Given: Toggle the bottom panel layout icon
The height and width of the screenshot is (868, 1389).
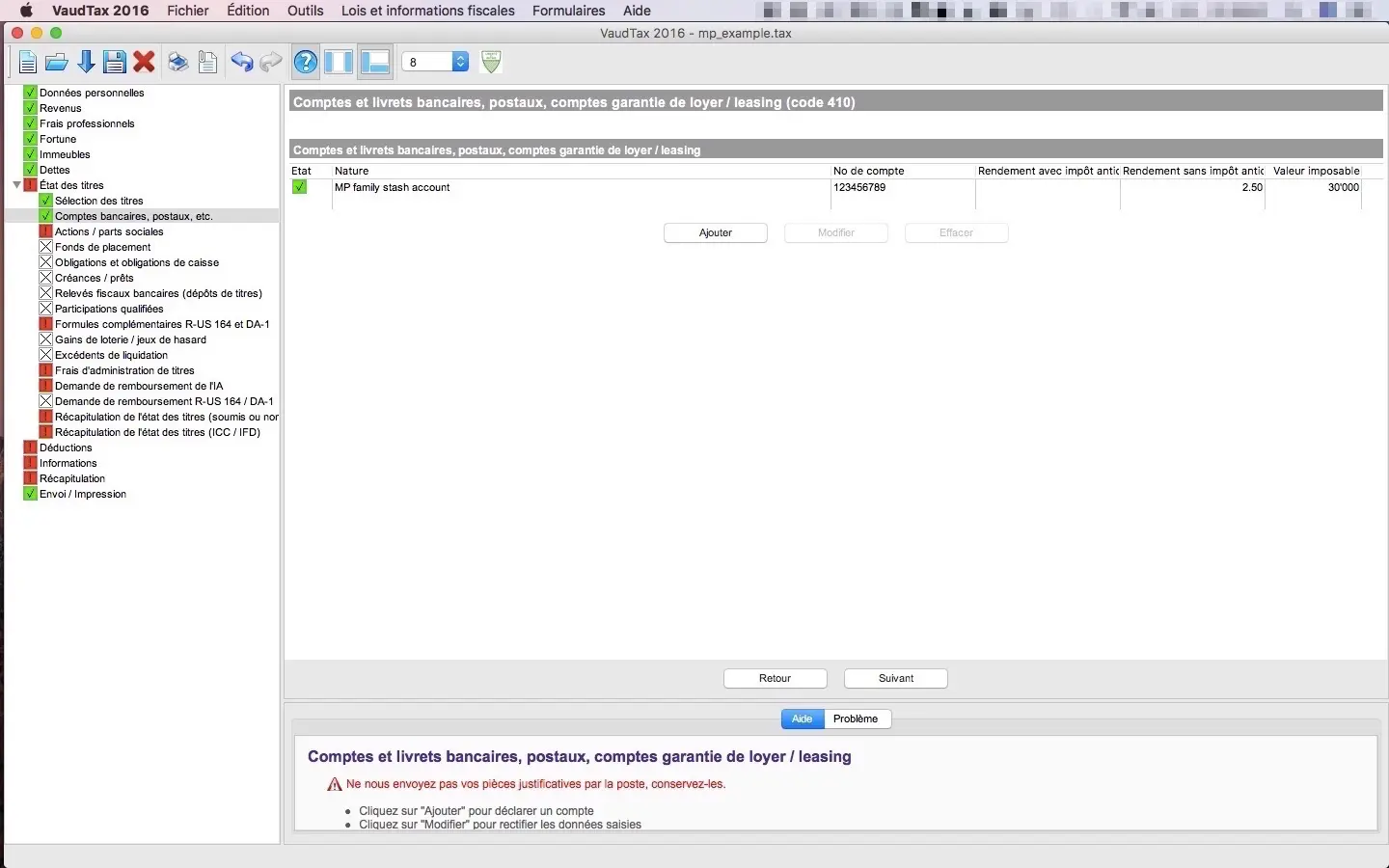Looking at the screenshot, I should pos(374,63).
